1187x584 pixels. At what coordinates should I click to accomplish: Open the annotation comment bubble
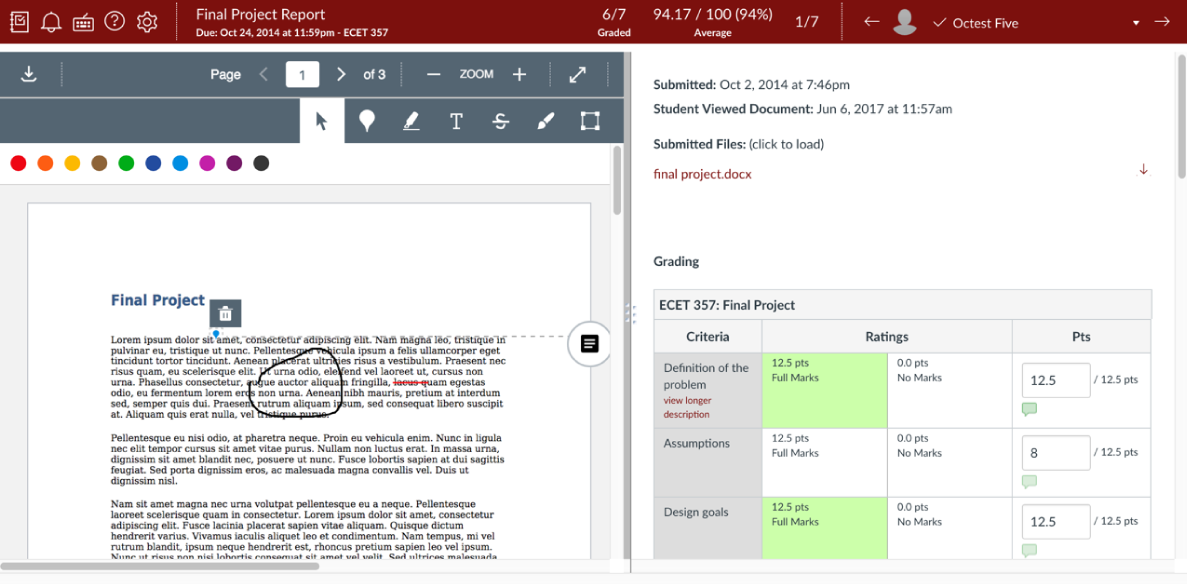[x=589, y=344]
